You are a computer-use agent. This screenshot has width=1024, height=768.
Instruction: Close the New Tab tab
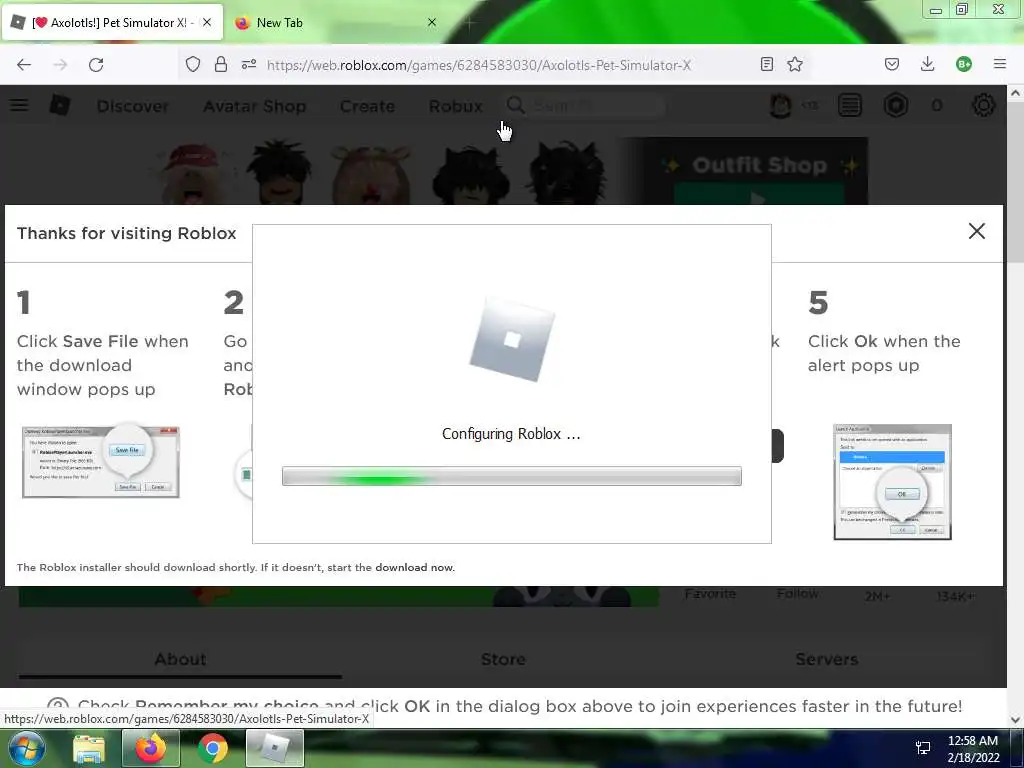432,22
